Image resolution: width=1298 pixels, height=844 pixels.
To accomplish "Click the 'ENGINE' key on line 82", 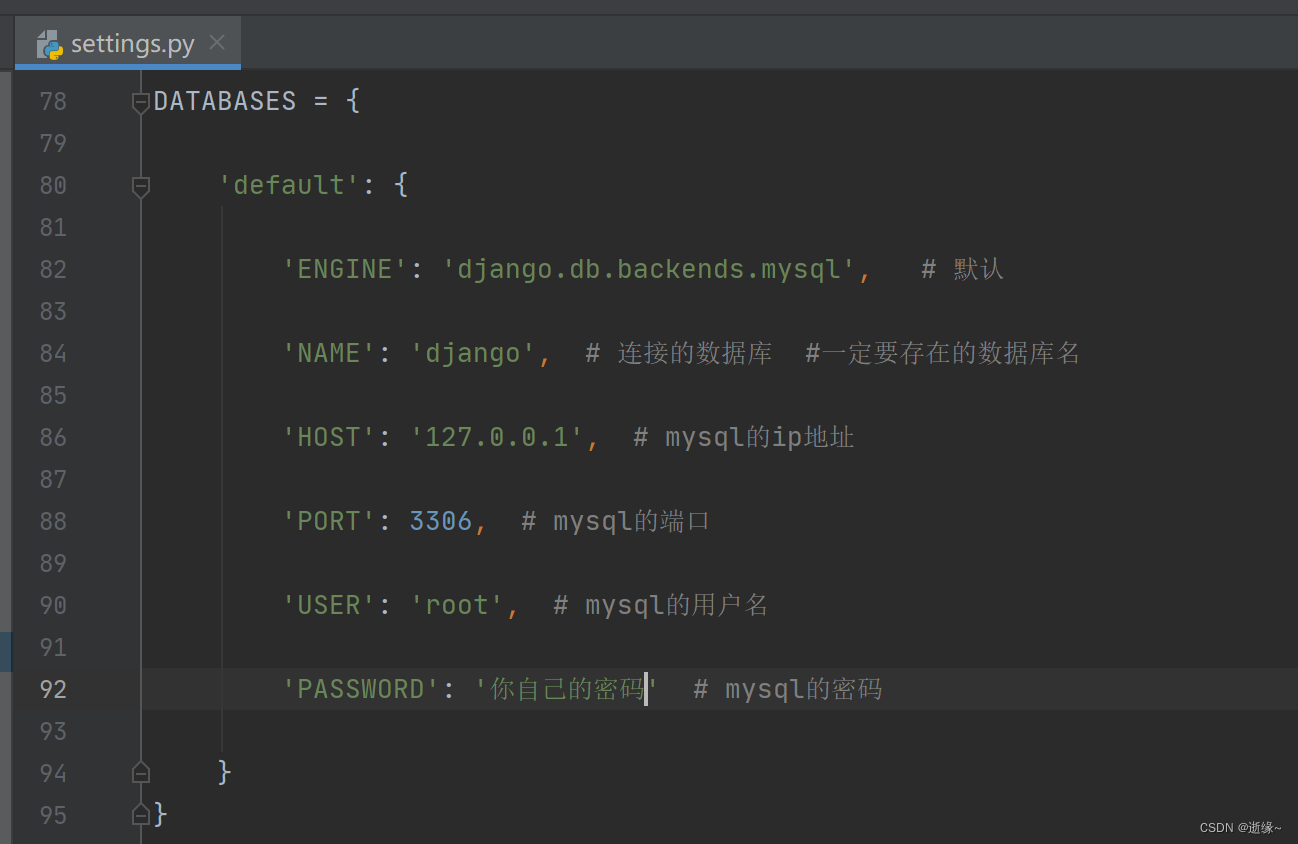I will coord(343,268).
